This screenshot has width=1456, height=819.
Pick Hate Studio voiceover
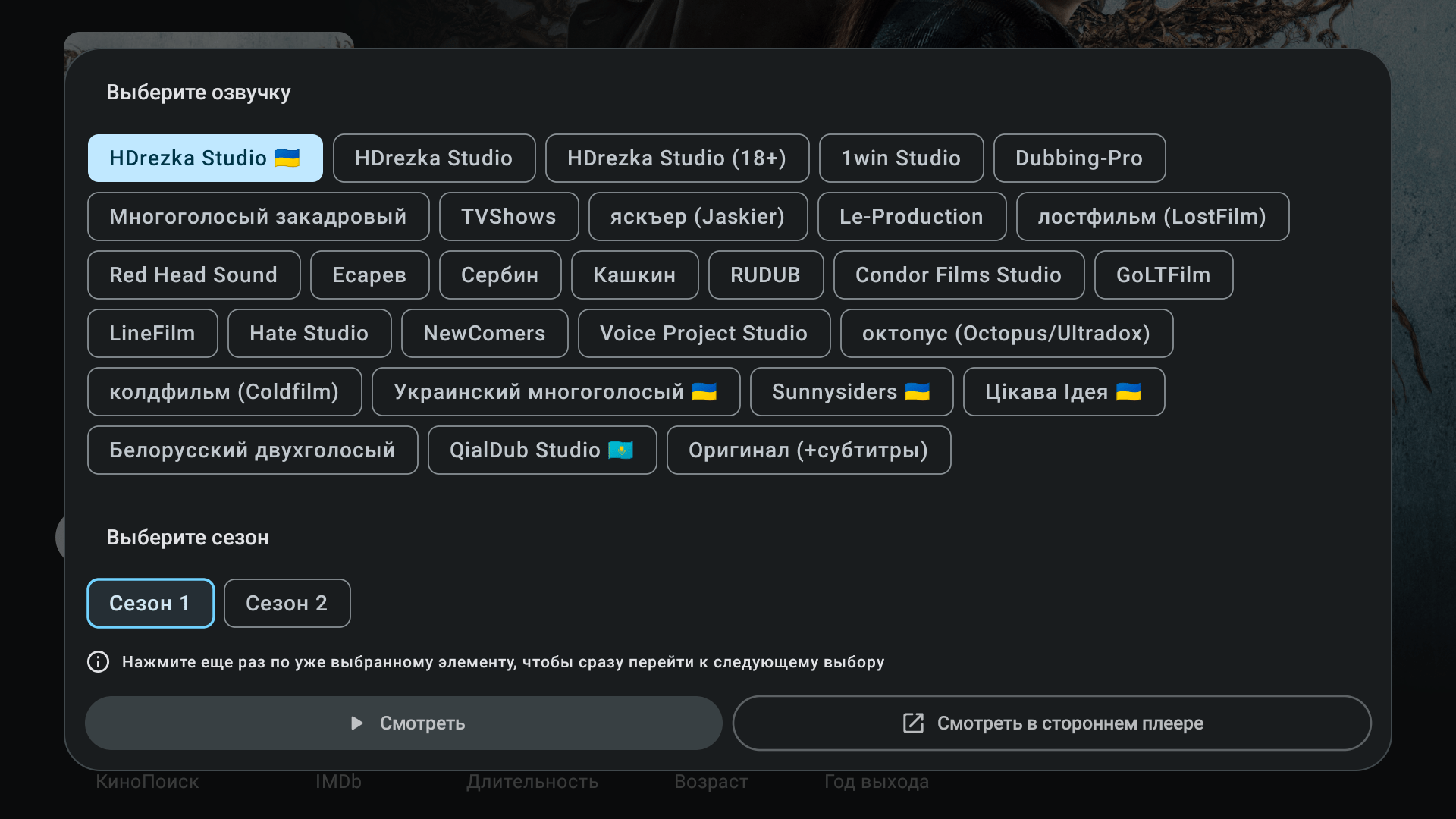click(310, 333)
